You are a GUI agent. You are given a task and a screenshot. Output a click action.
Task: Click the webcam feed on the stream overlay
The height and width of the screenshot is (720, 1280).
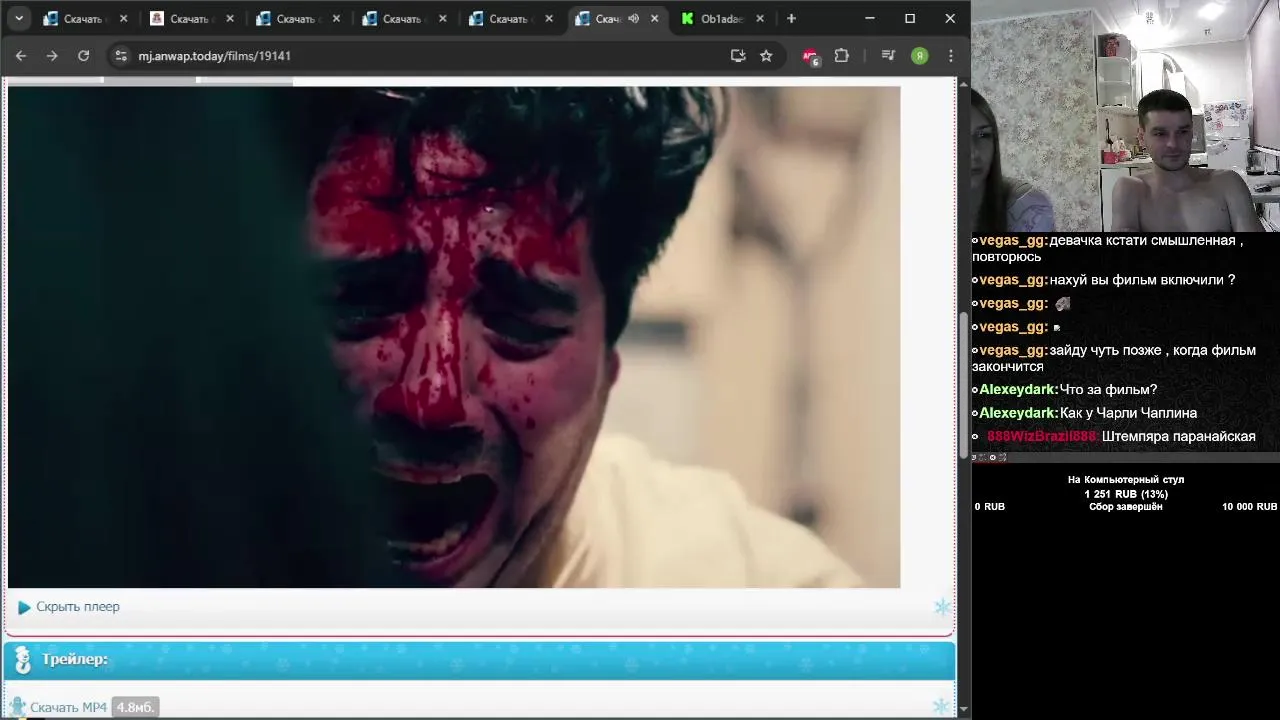(x=1125, y=116)
